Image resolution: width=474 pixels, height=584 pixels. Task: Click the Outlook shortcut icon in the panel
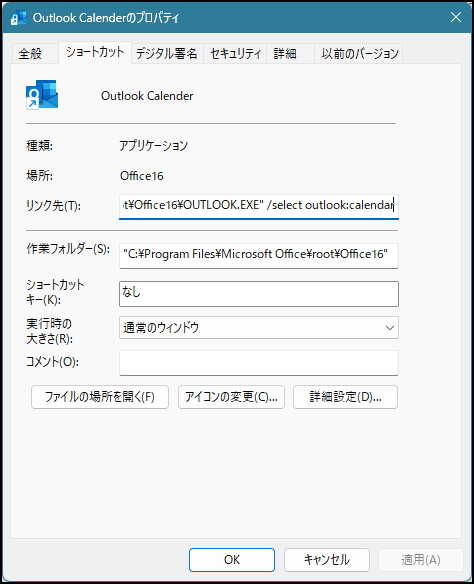click(42, 94)
